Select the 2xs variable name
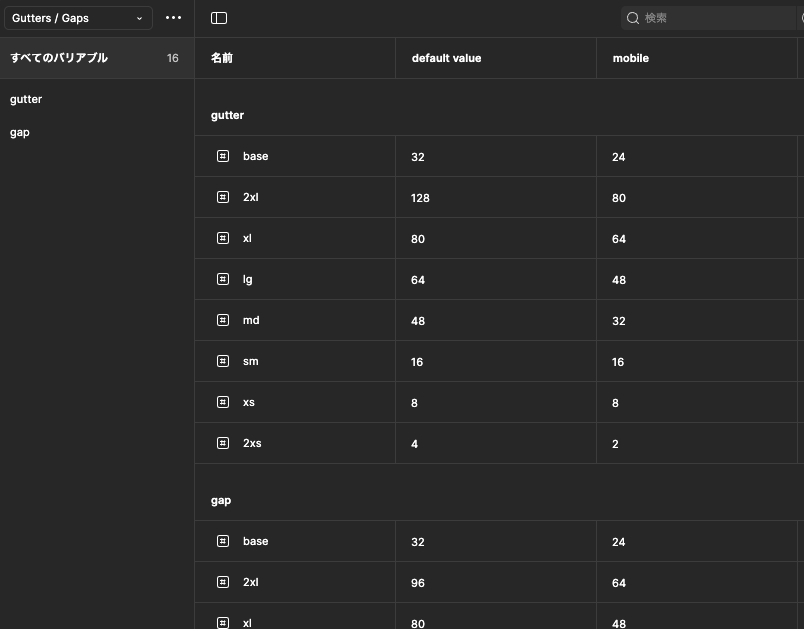Image resolution: width=804 pixels, height=629 pixels. pos(252,443)
